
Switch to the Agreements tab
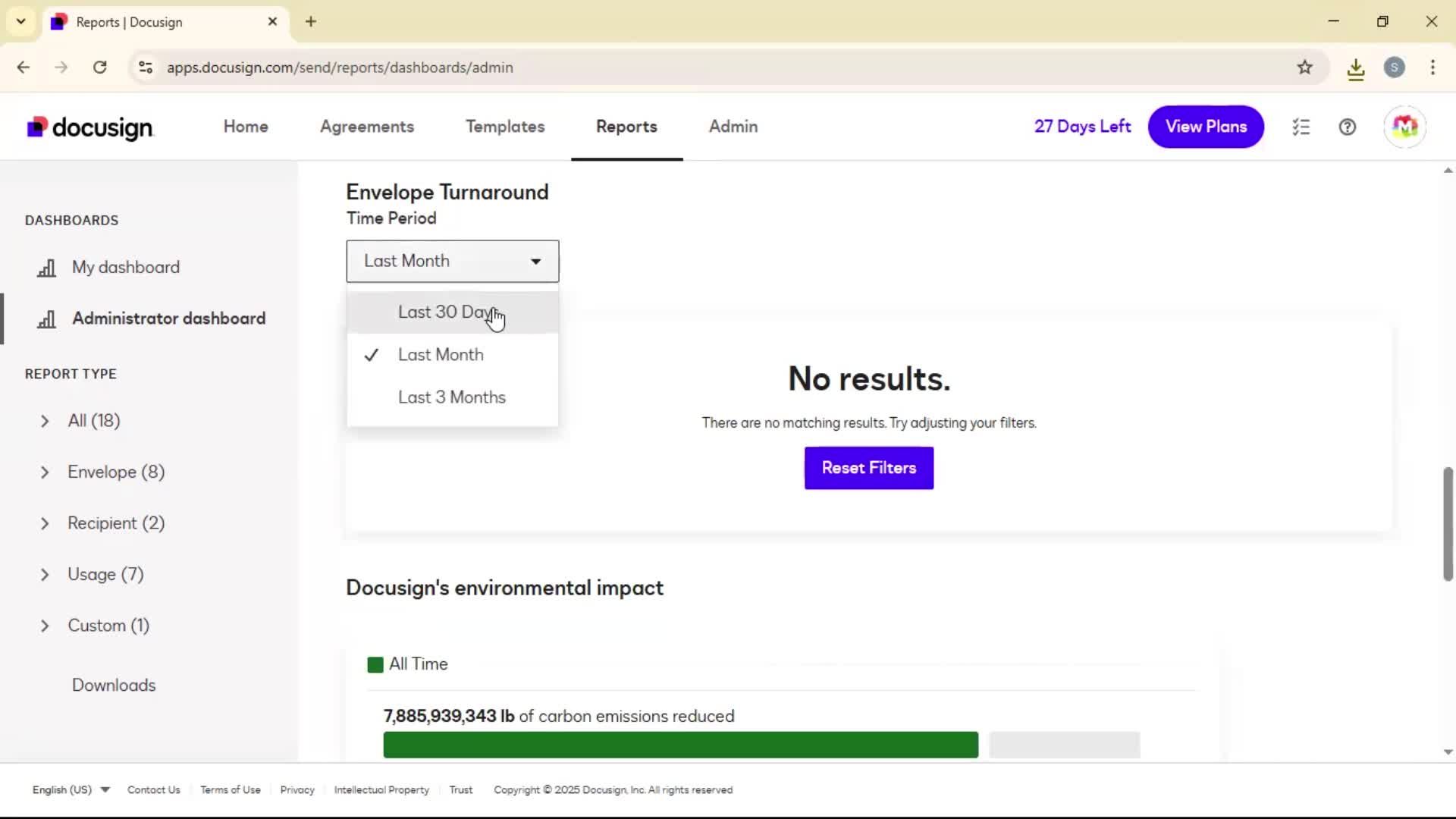click(367, 127)
